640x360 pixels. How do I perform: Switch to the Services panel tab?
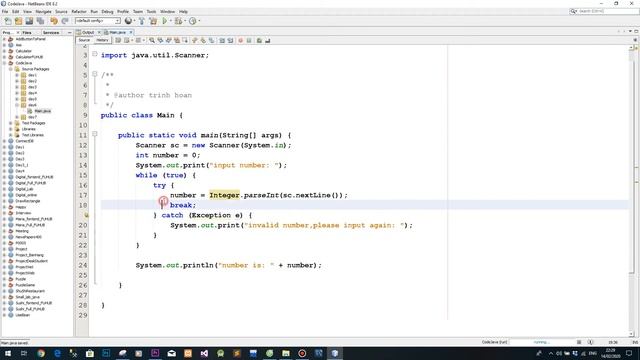pos(51,32)
